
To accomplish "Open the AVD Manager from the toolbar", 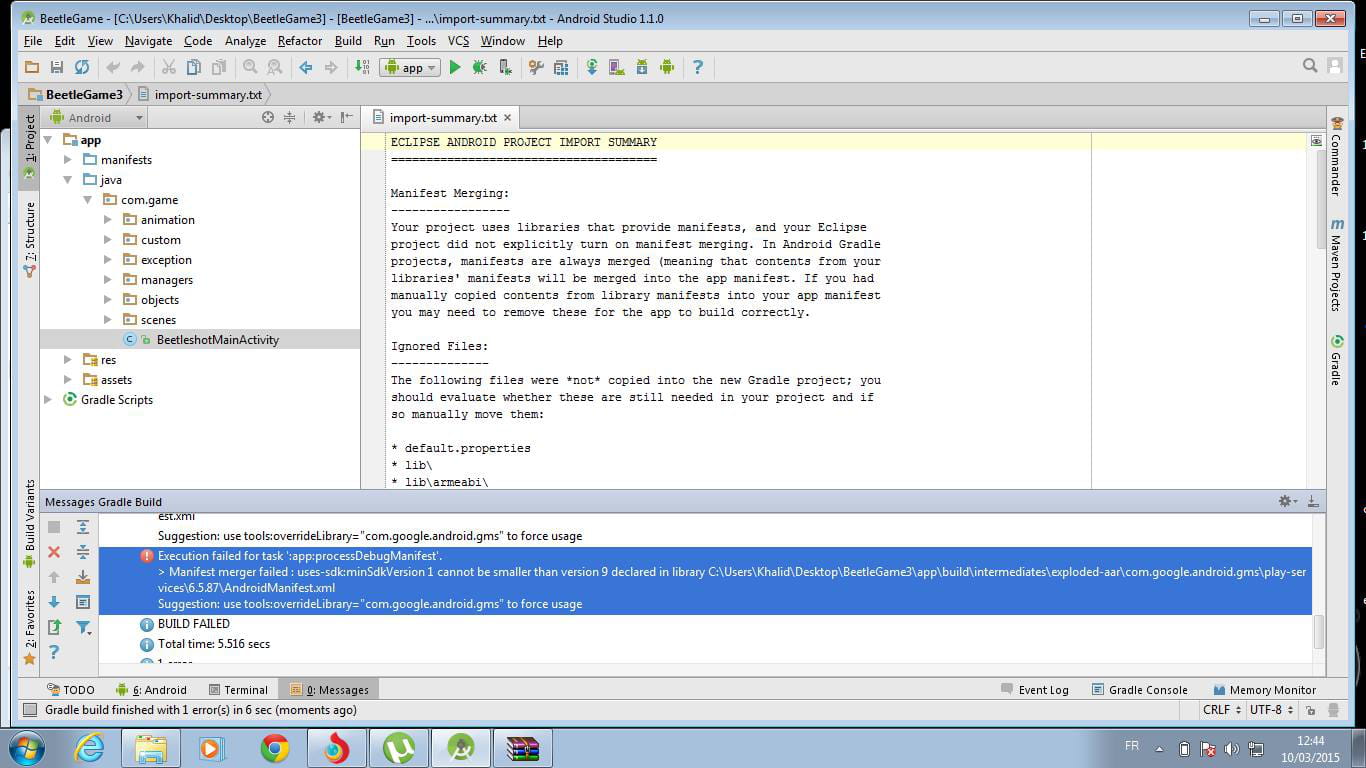I will (617, 67).
